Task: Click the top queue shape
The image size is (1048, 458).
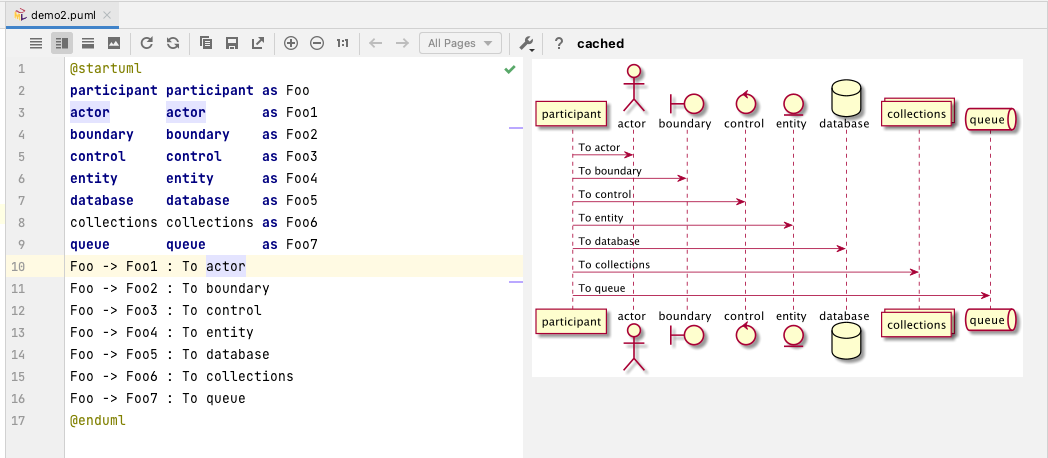Action: pos(991,120)
